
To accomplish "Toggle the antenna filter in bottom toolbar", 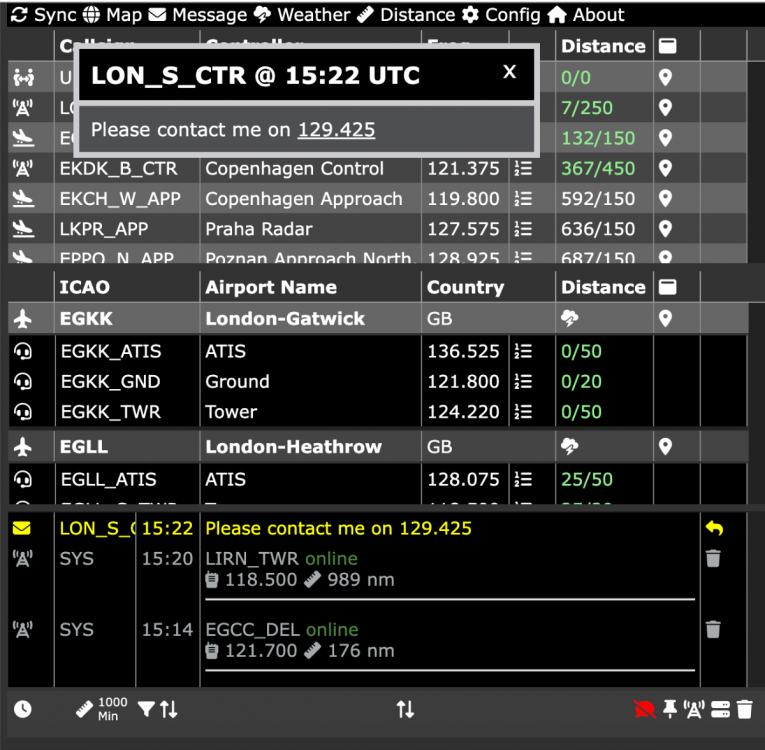I will [694, 709].
